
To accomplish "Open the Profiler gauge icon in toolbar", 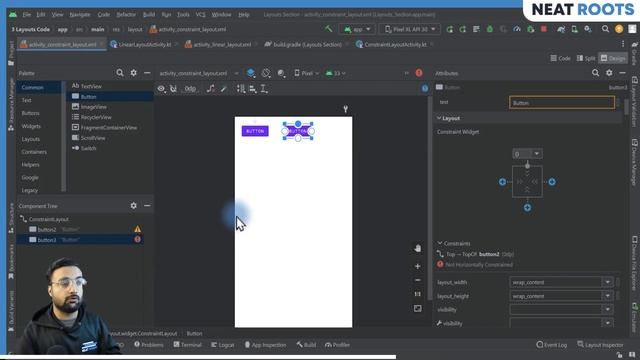I will [x=517, y=29].
